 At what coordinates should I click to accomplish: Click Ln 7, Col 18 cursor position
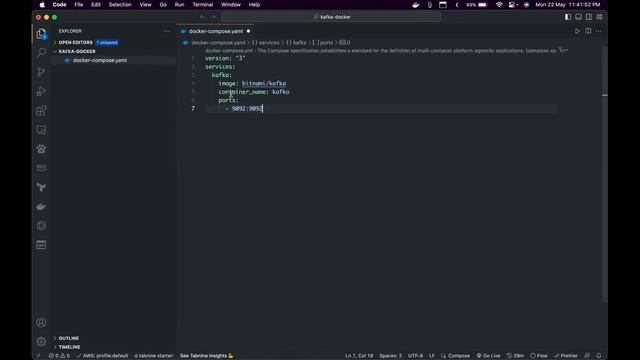click(359, 356)
